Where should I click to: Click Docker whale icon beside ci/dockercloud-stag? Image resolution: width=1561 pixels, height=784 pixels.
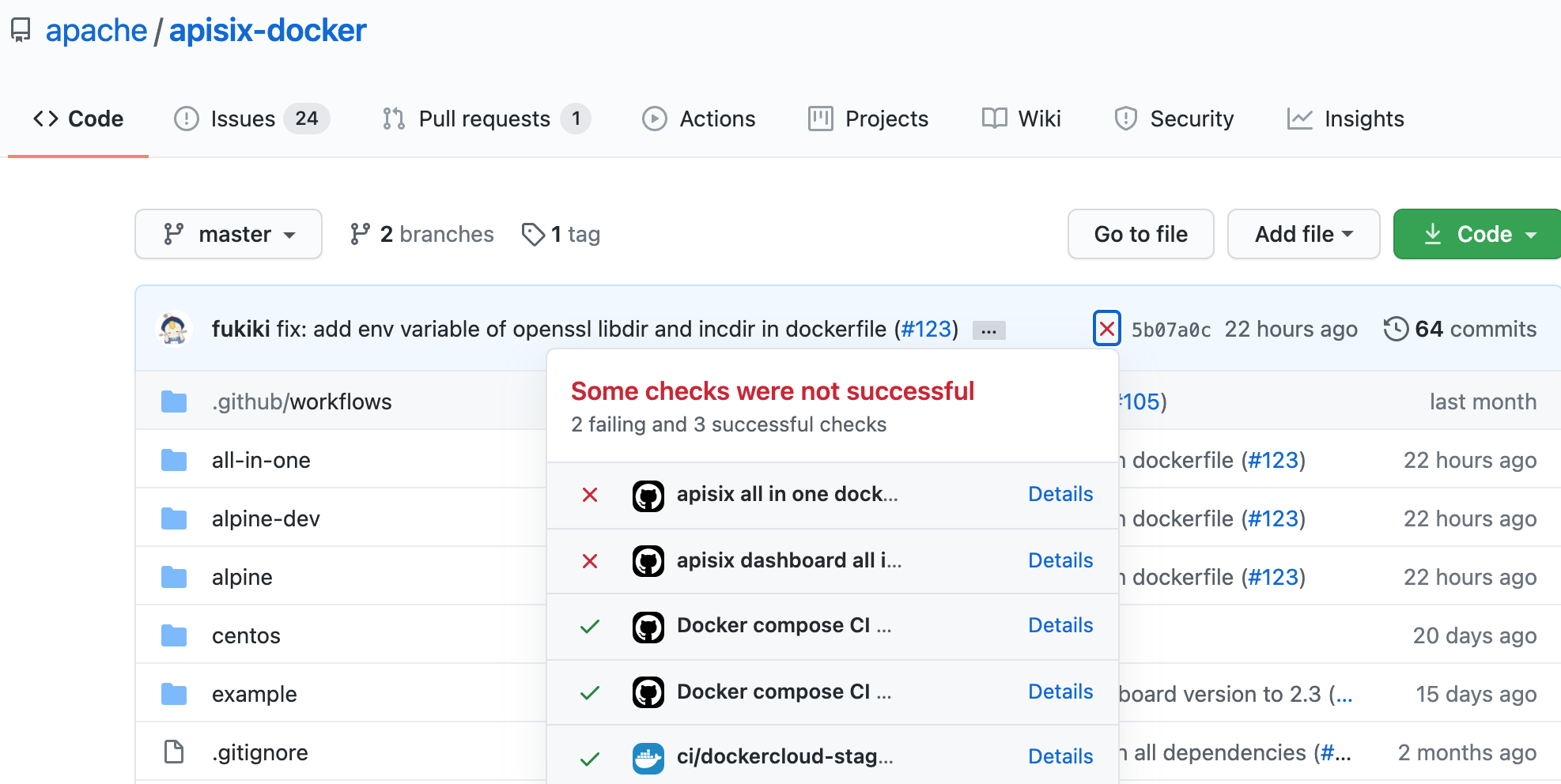(648, 759)
